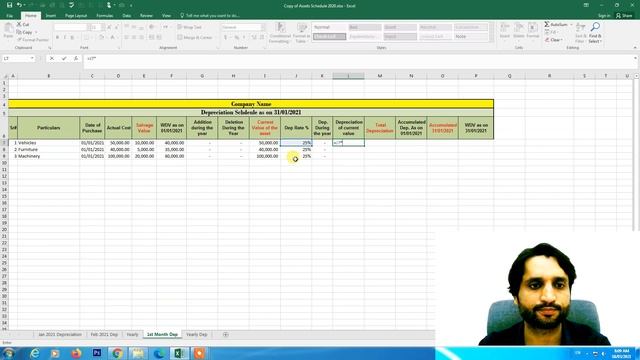Switch to the View tab

[x=166, y=16]
